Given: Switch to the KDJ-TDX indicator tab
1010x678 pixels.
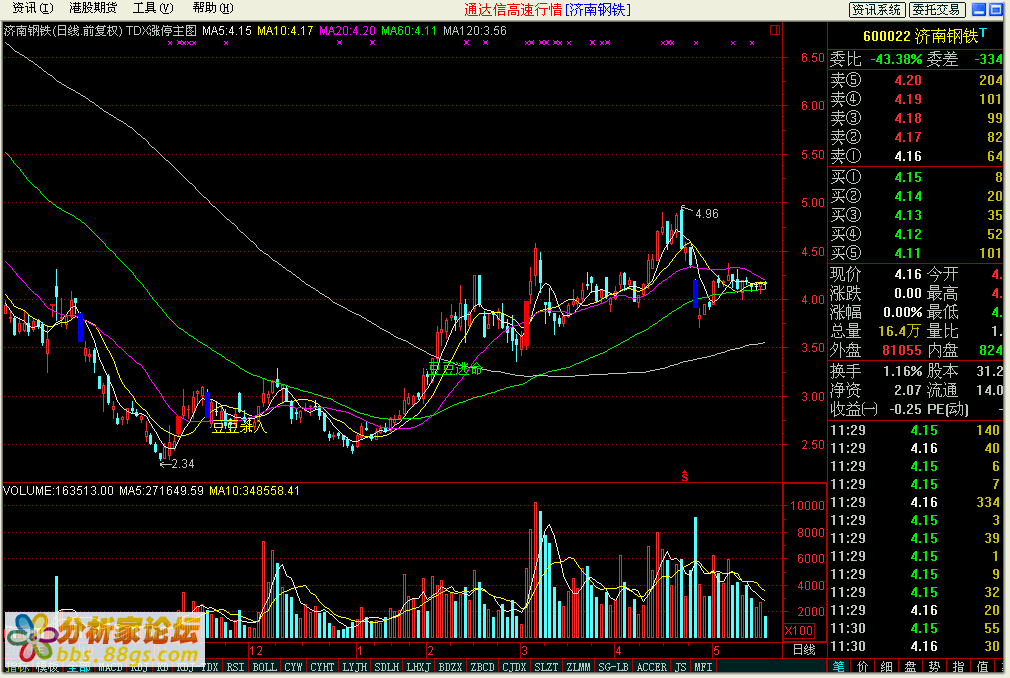Looking at the screenshot, I should pos(198,667).
